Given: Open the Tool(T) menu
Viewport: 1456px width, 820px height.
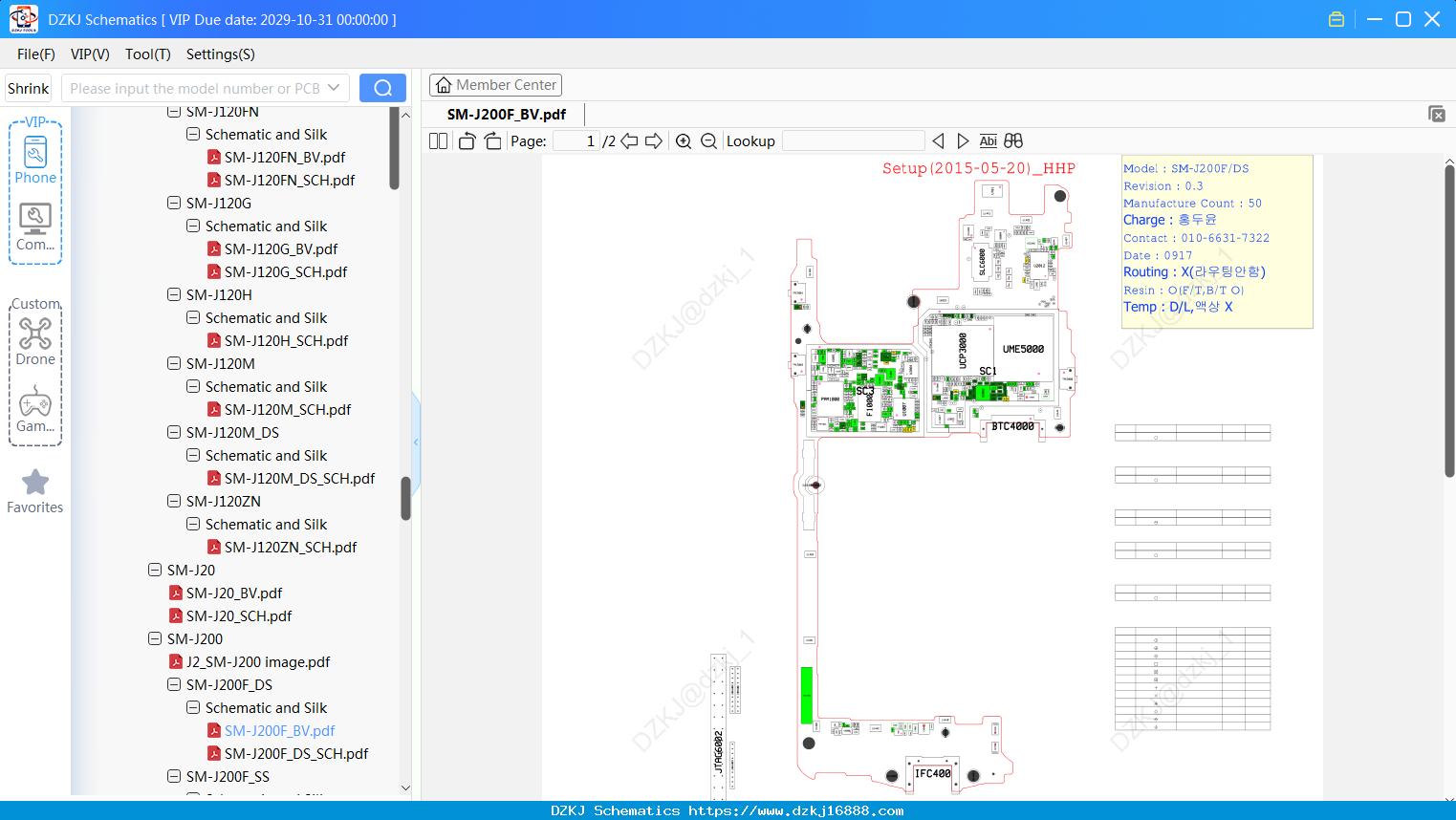Looking at the screenshot, I should point(148,54).
